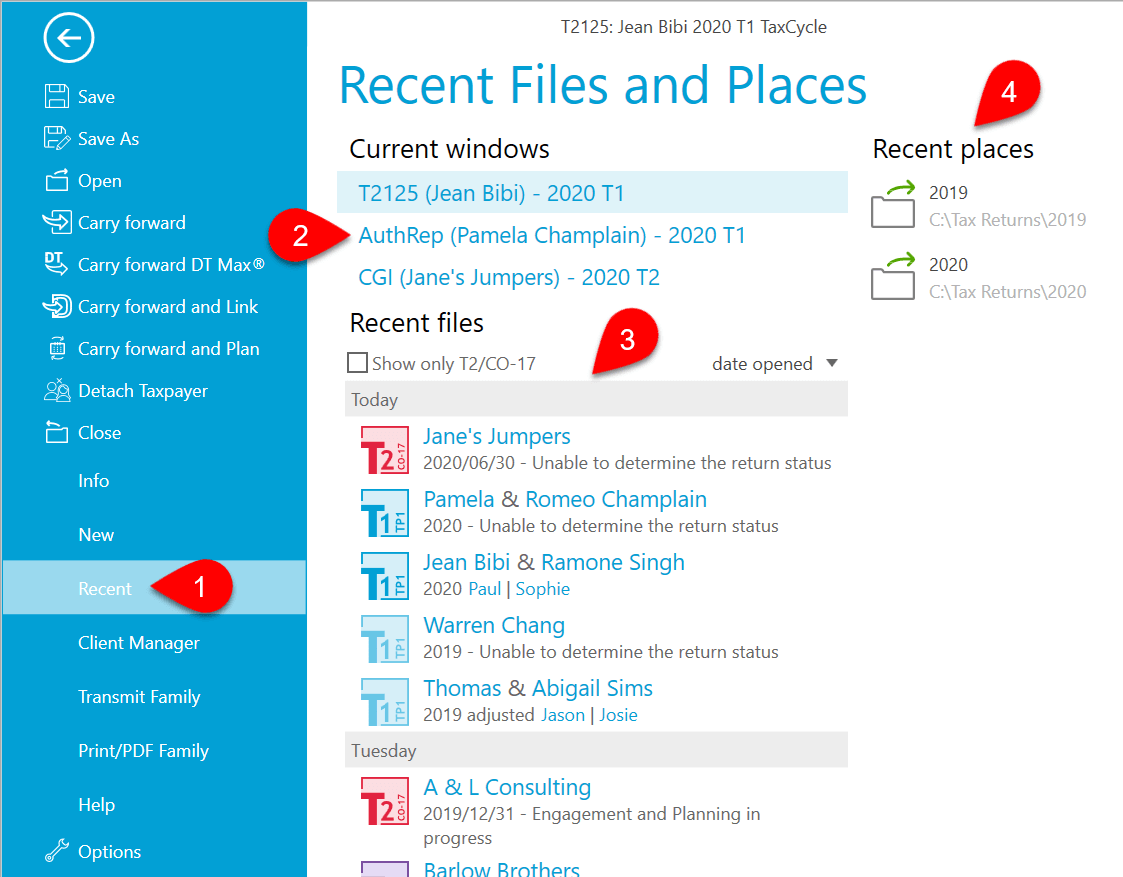Open the A & L Consulting file
This screenshot has height=877, width=1123.
point(507,787)
